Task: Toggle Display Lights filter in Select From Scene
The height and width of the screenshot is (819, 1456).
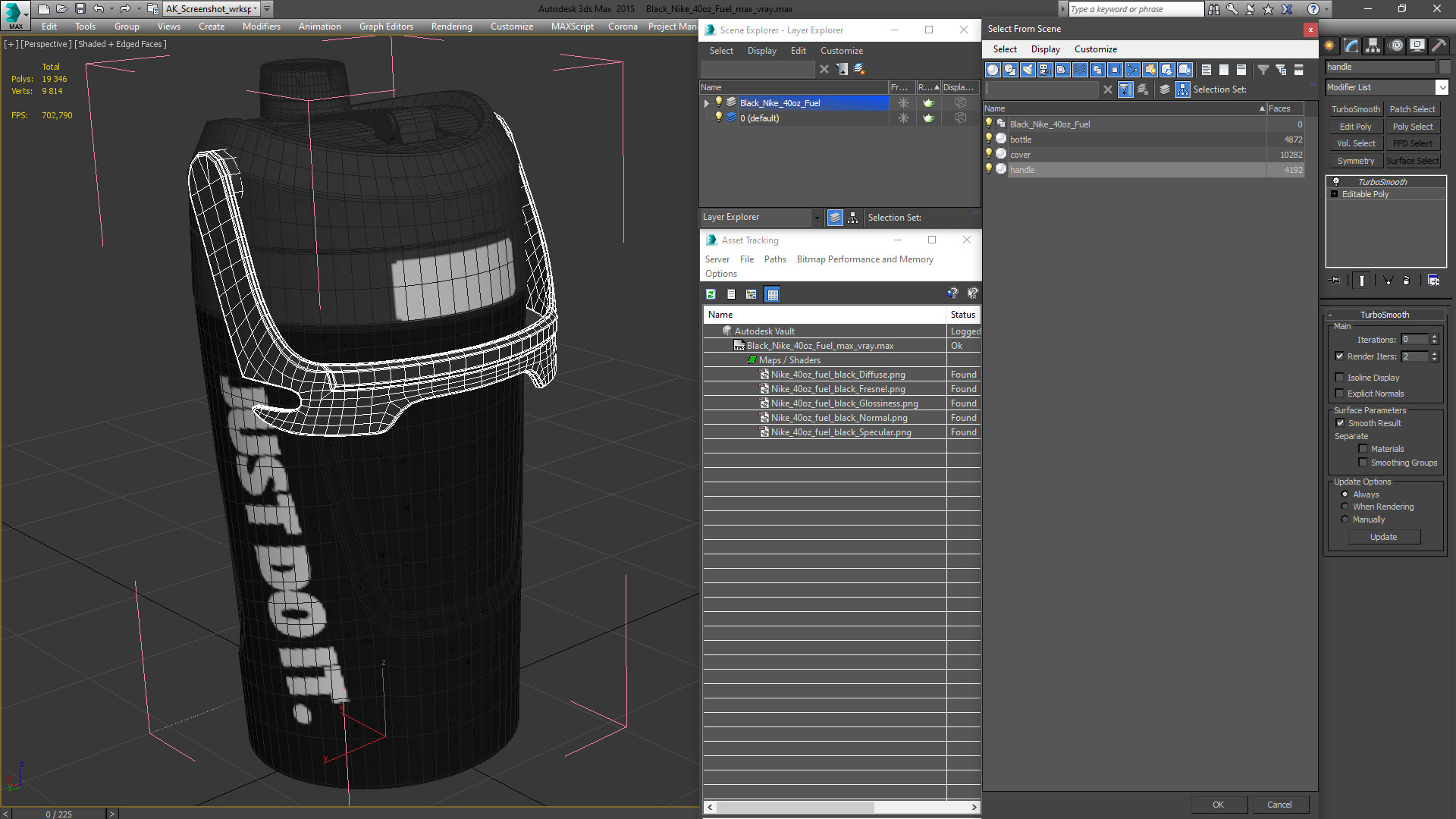Action: [x=1028, y=70]
